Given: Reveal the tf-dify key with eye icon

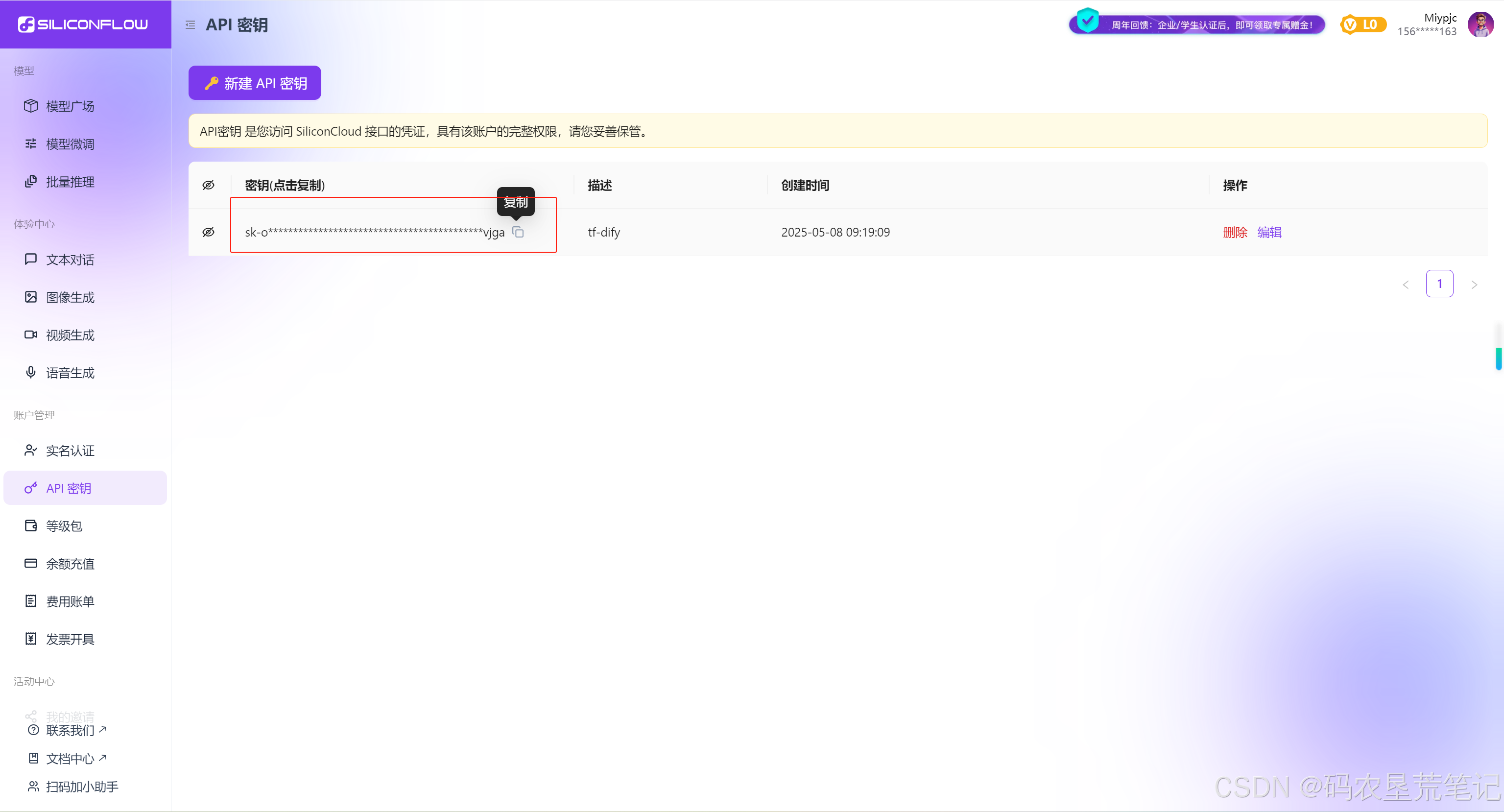Looking at the screenshot, I should [209, 232].
